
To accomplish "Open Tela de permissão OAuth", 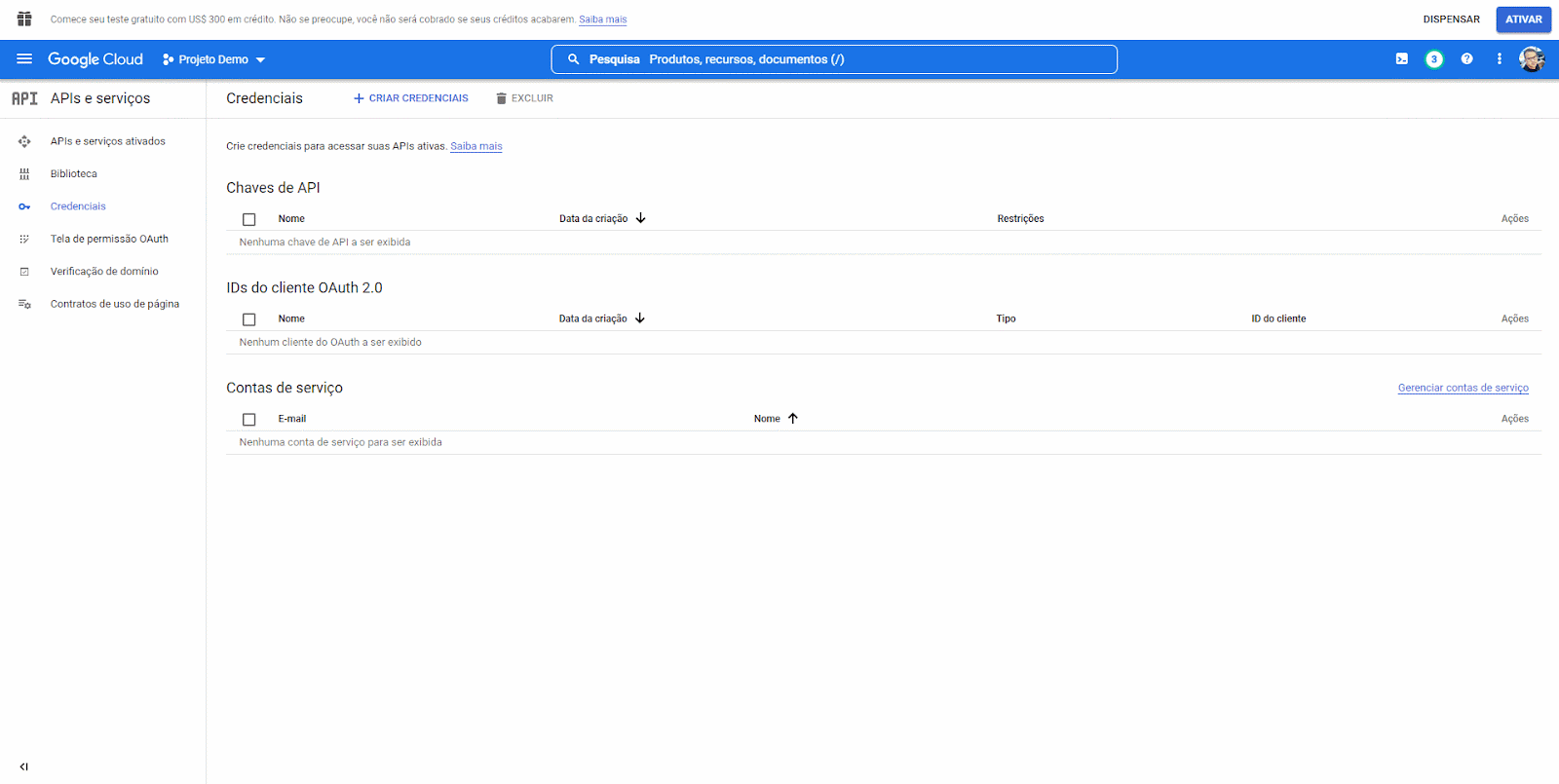I will 109,239.
